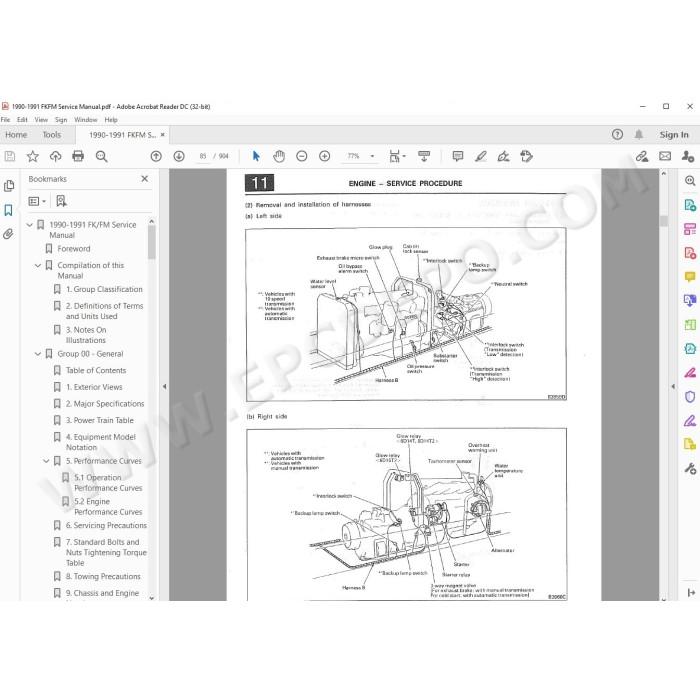Open the 1. Group Classification bookmark
The image size is (700, 700).
point(104,289)
